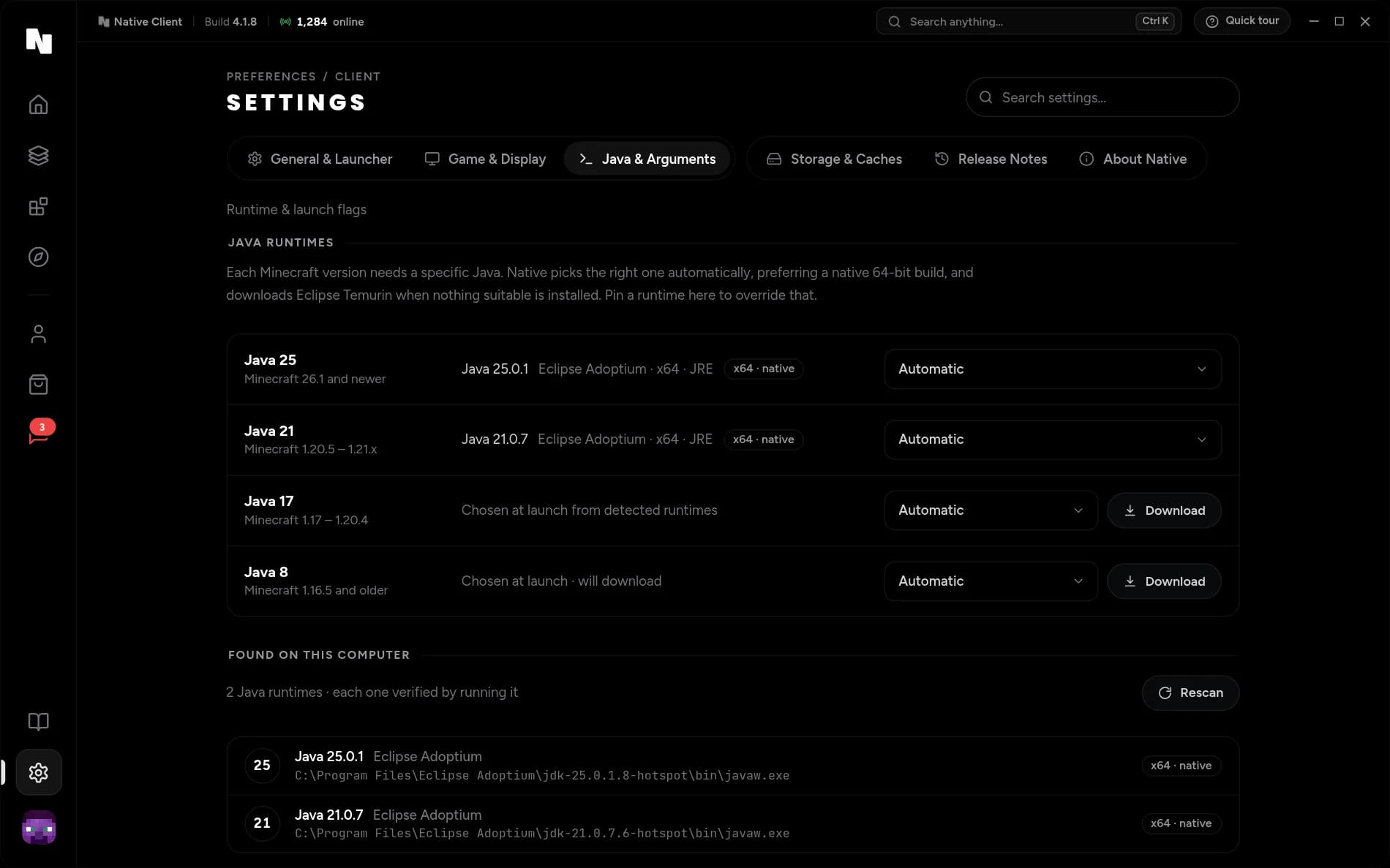
Task: Open Storage & Caches tab
Action: click(833, 159)
